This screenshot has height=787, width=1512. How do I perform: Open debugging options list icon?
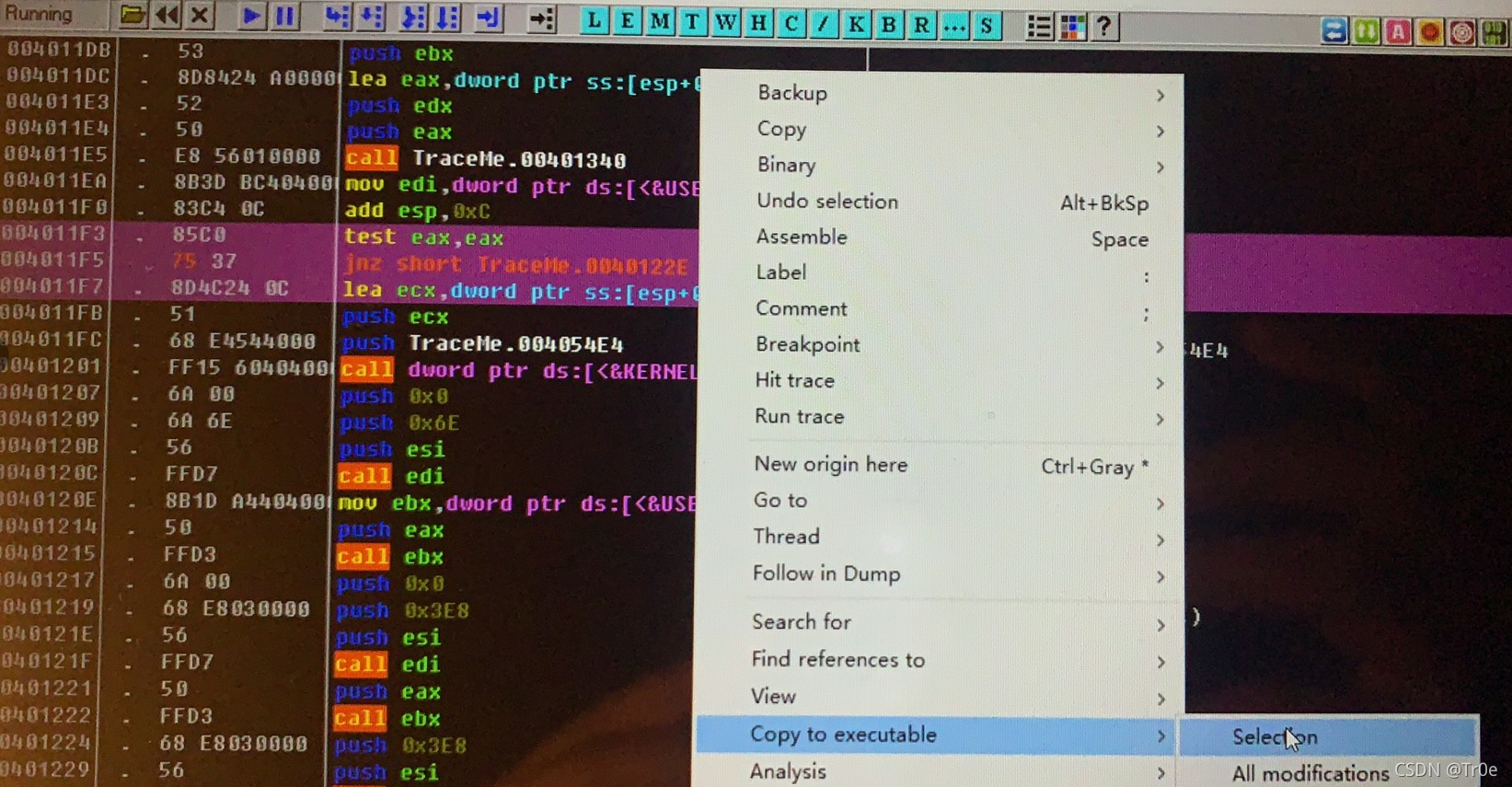pos(1039,27)
